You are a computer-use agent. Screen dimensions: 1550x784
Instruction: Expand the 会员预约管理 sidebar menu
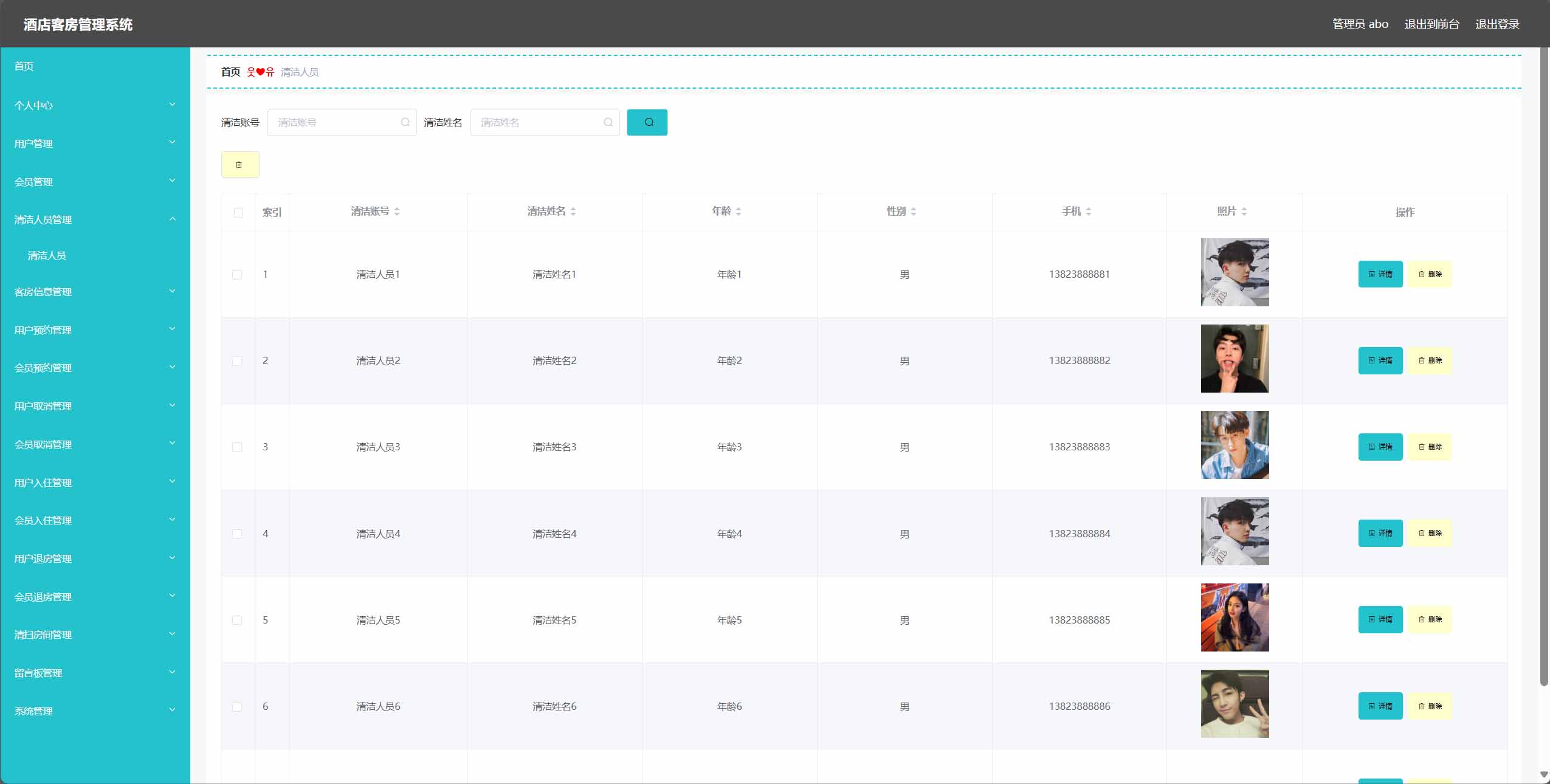[95, 368]
